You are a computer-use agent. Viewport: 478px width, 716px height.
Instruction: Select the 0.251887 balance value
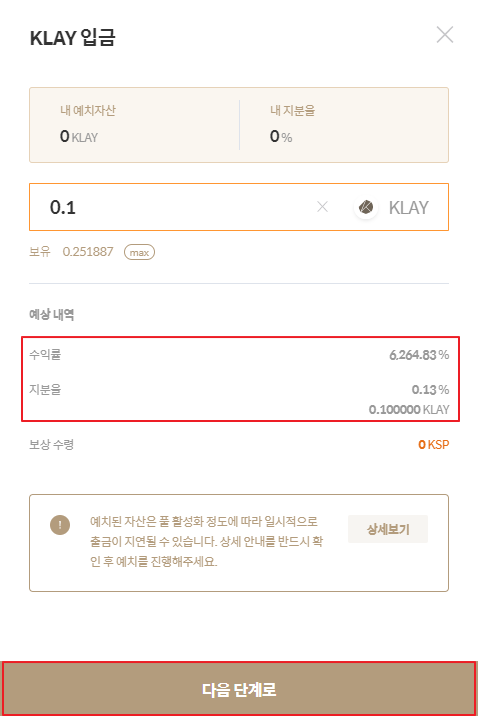pyautogui.click(x=88, y=252)
